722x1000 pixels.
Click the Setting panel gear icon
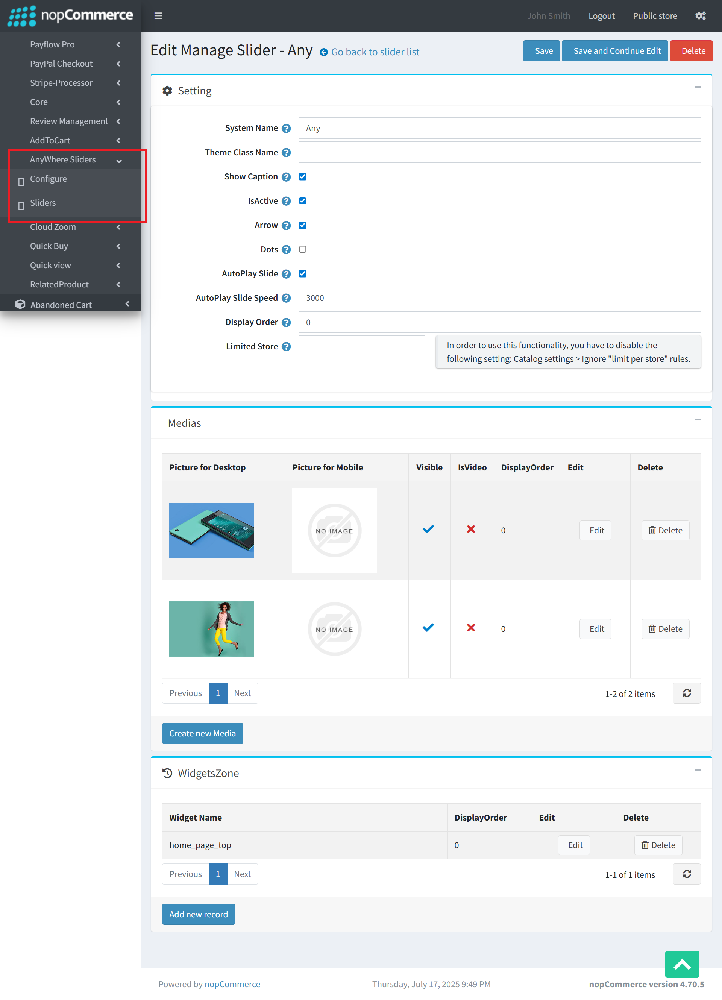pyautogui.click(x=167, y=91)
